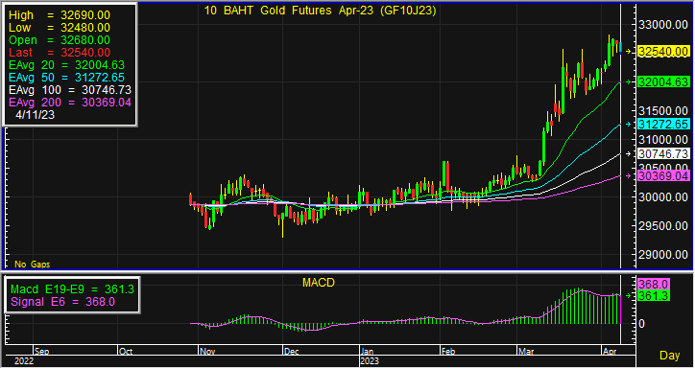Click the green arrow marker beside 32004.63

628,82
